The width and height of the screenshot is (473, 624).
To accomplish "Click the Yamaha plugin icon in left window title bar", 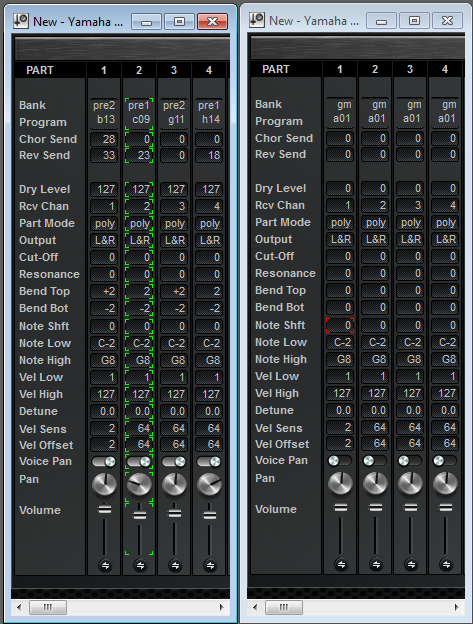I will (x=21, y=21).
